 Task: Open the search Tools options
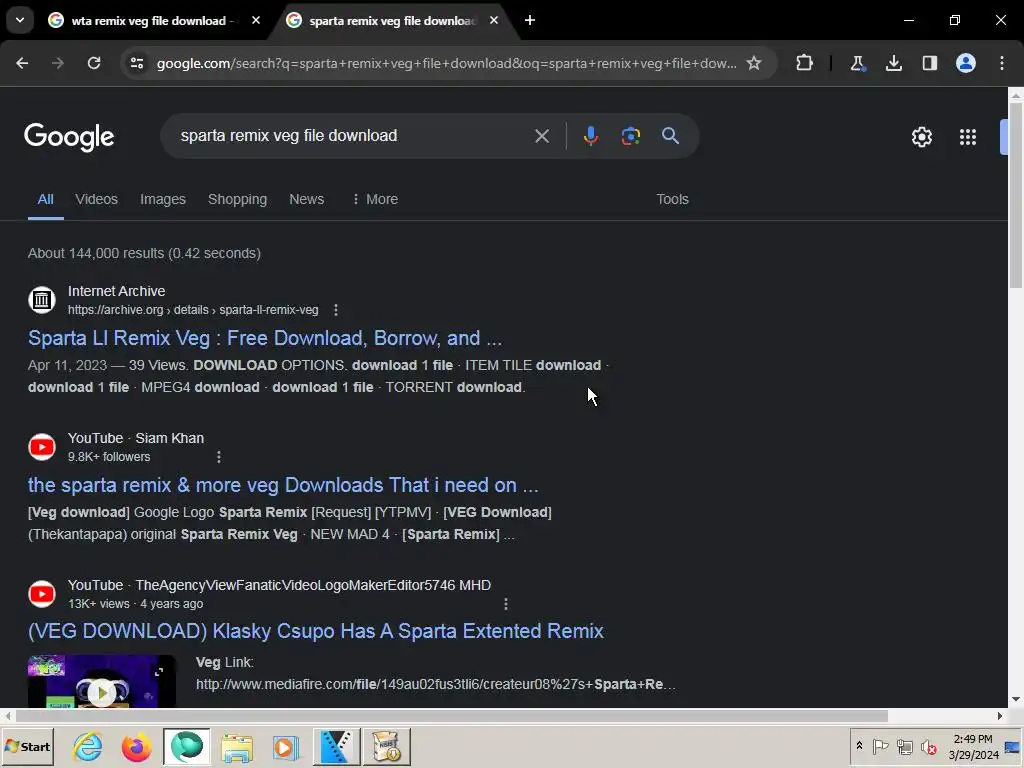click(x=672, y=199)
